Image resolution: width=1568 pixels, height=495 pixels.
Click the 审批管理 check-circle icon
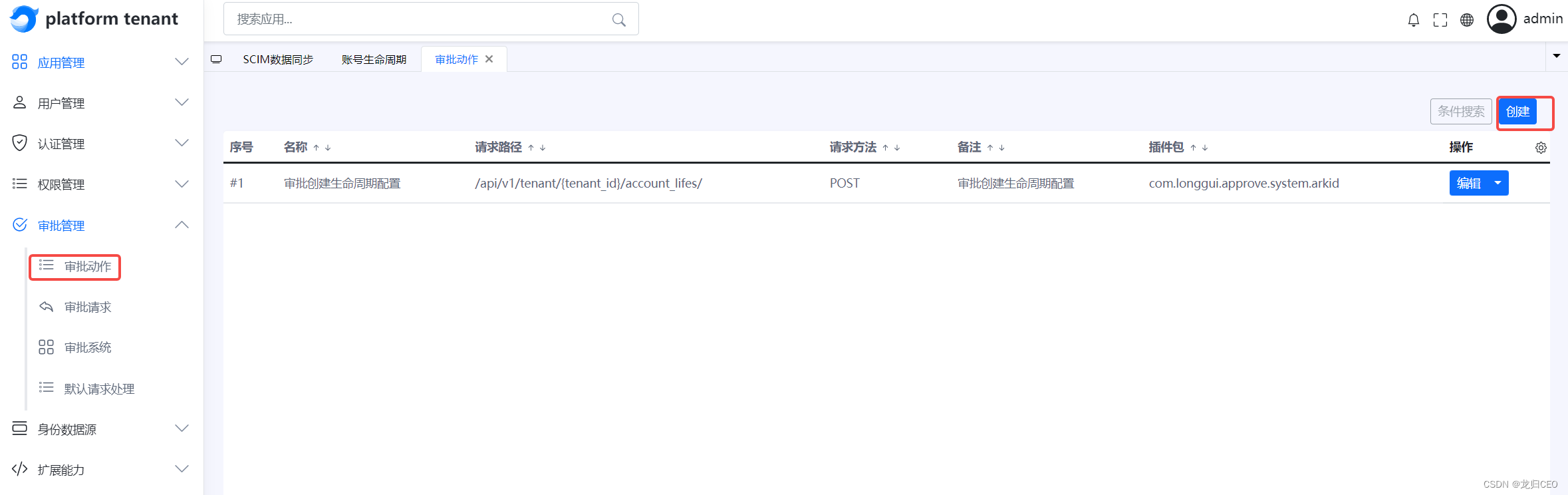20,225
